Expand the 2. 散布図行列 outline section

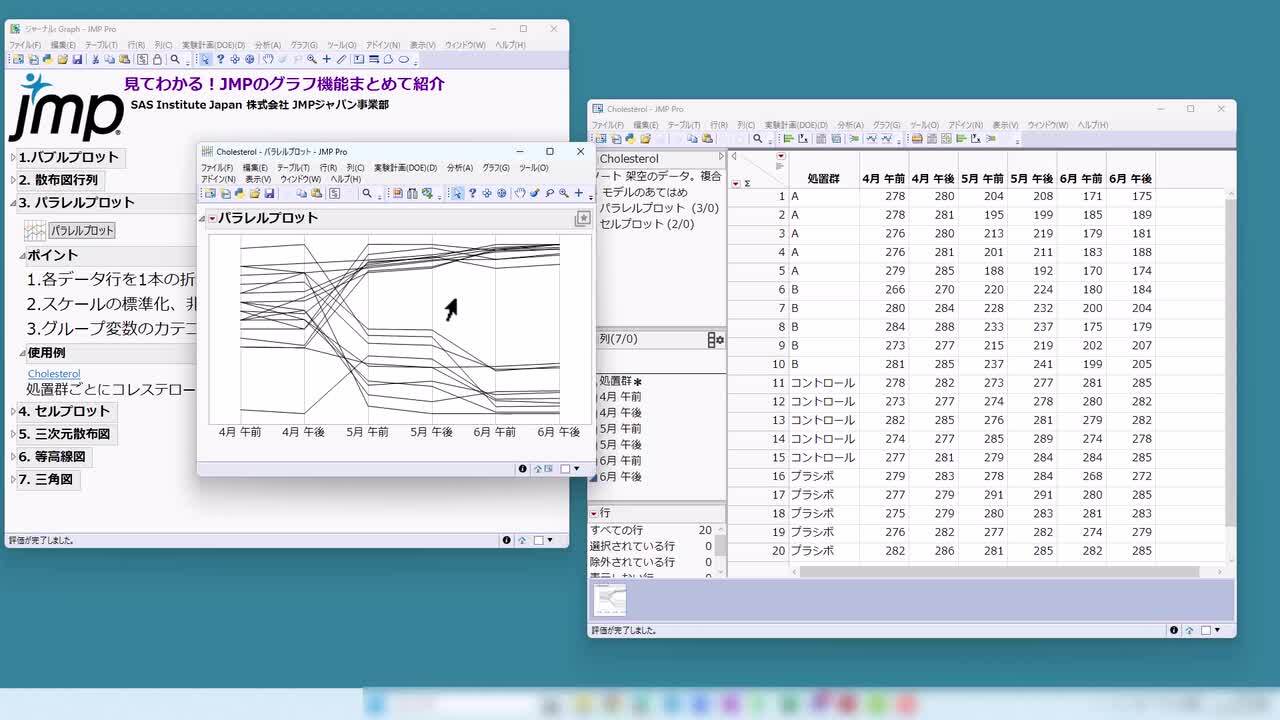(x=14, y=180)
